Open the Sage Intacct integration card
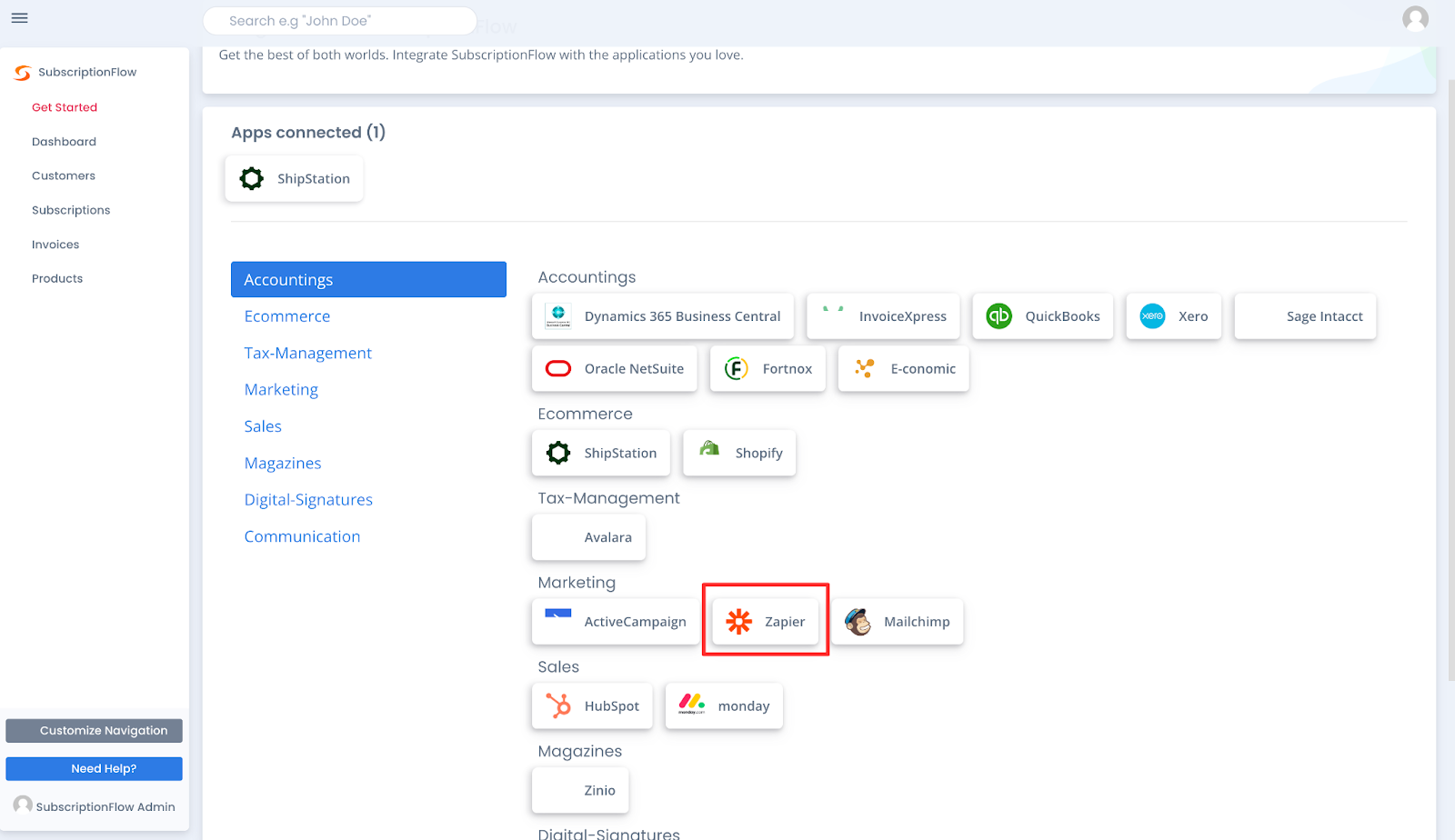1455x840 pixels. (1305, 316)
